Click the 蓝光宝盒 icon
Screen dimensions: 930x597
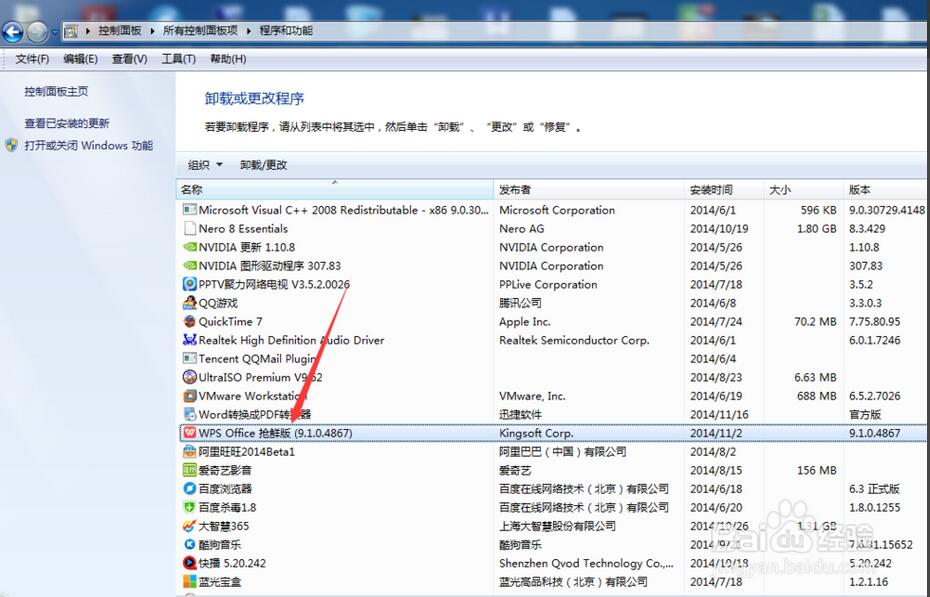coord(189,582)
